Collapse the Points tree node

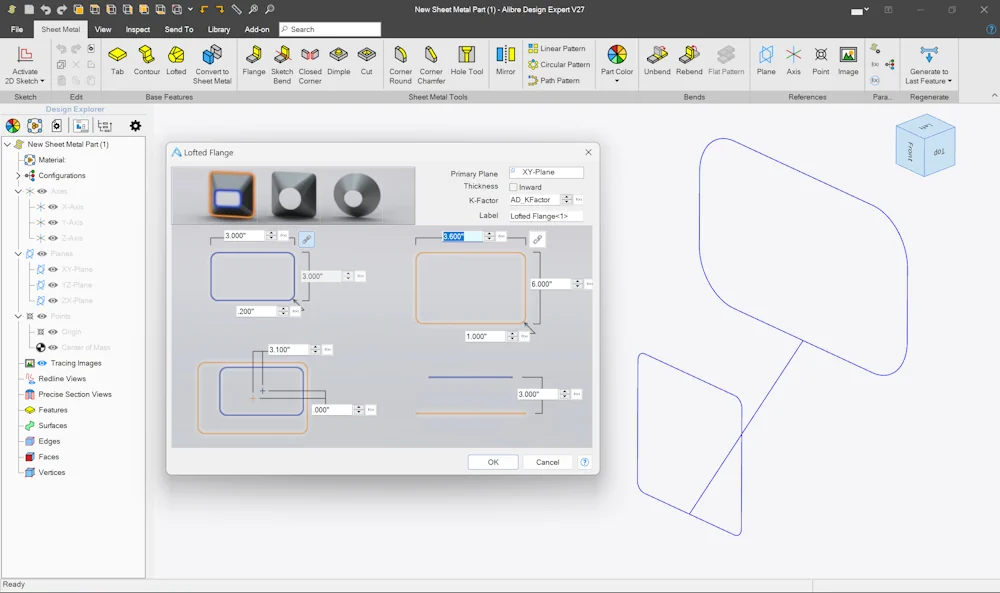pos(18,316)
